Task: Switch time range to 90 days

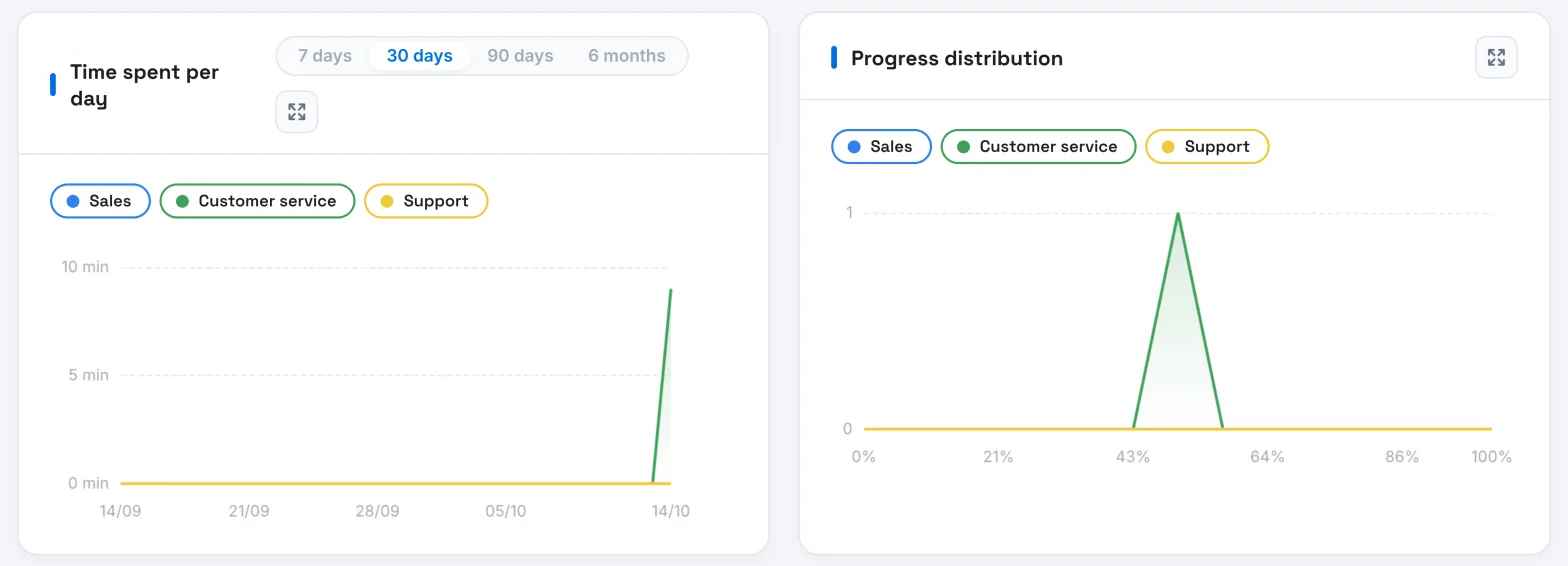Action: [520, 56]
